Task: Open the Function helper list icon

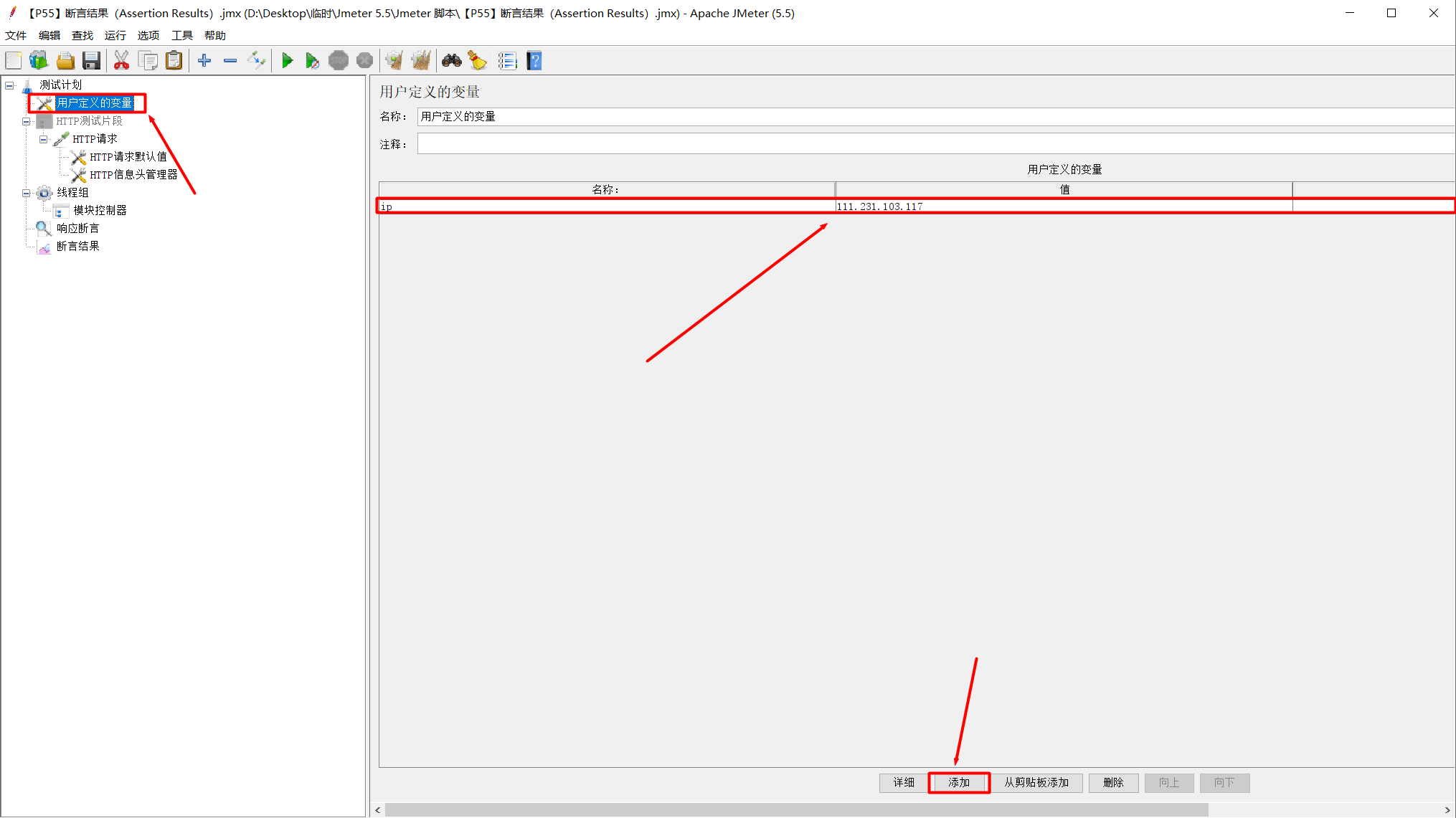Action: pos(507,61)
